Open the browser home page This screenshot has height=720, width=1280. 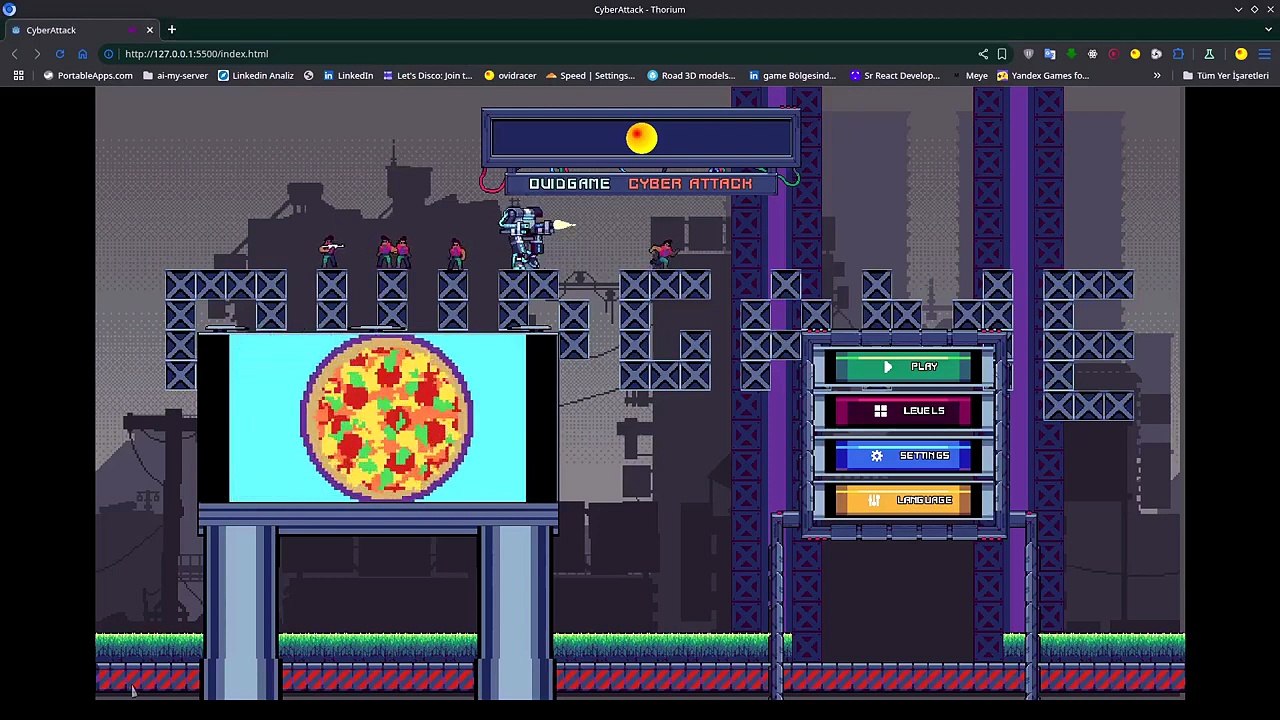click(x=83, y=54)
